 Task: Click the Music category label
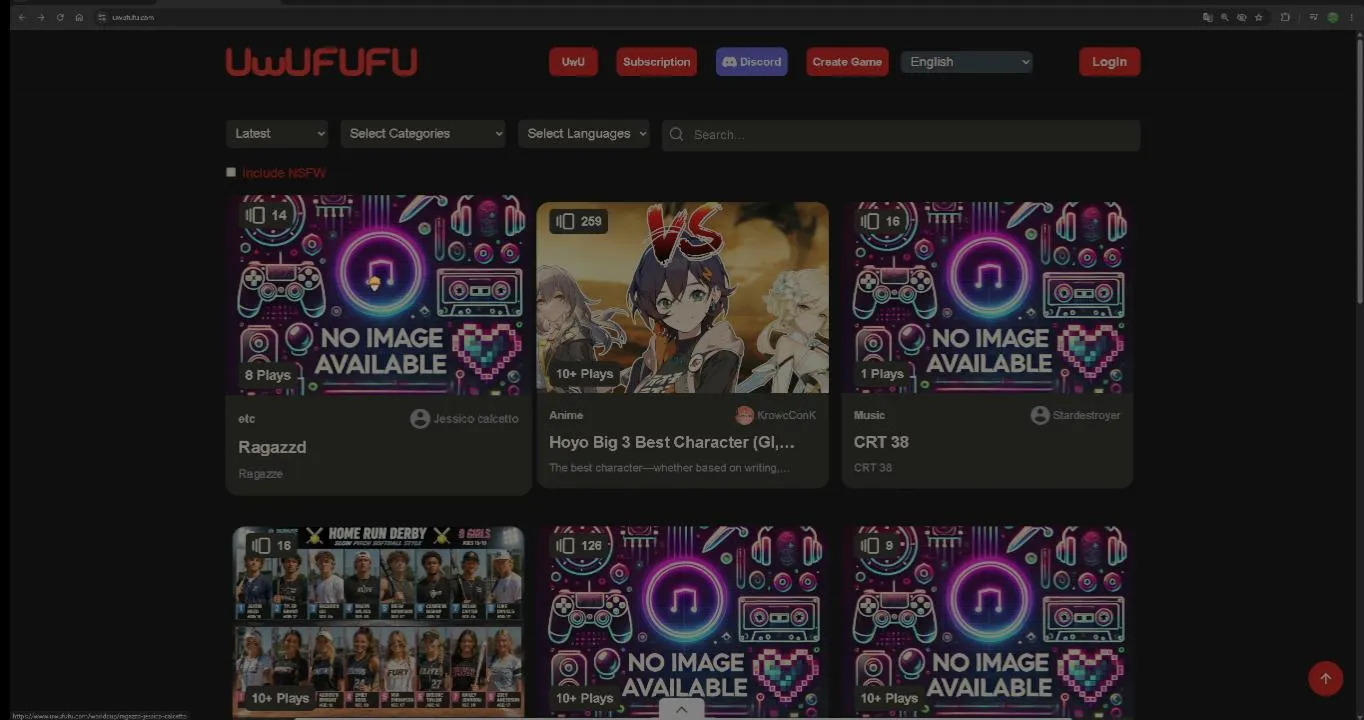[x=869, y=415]
